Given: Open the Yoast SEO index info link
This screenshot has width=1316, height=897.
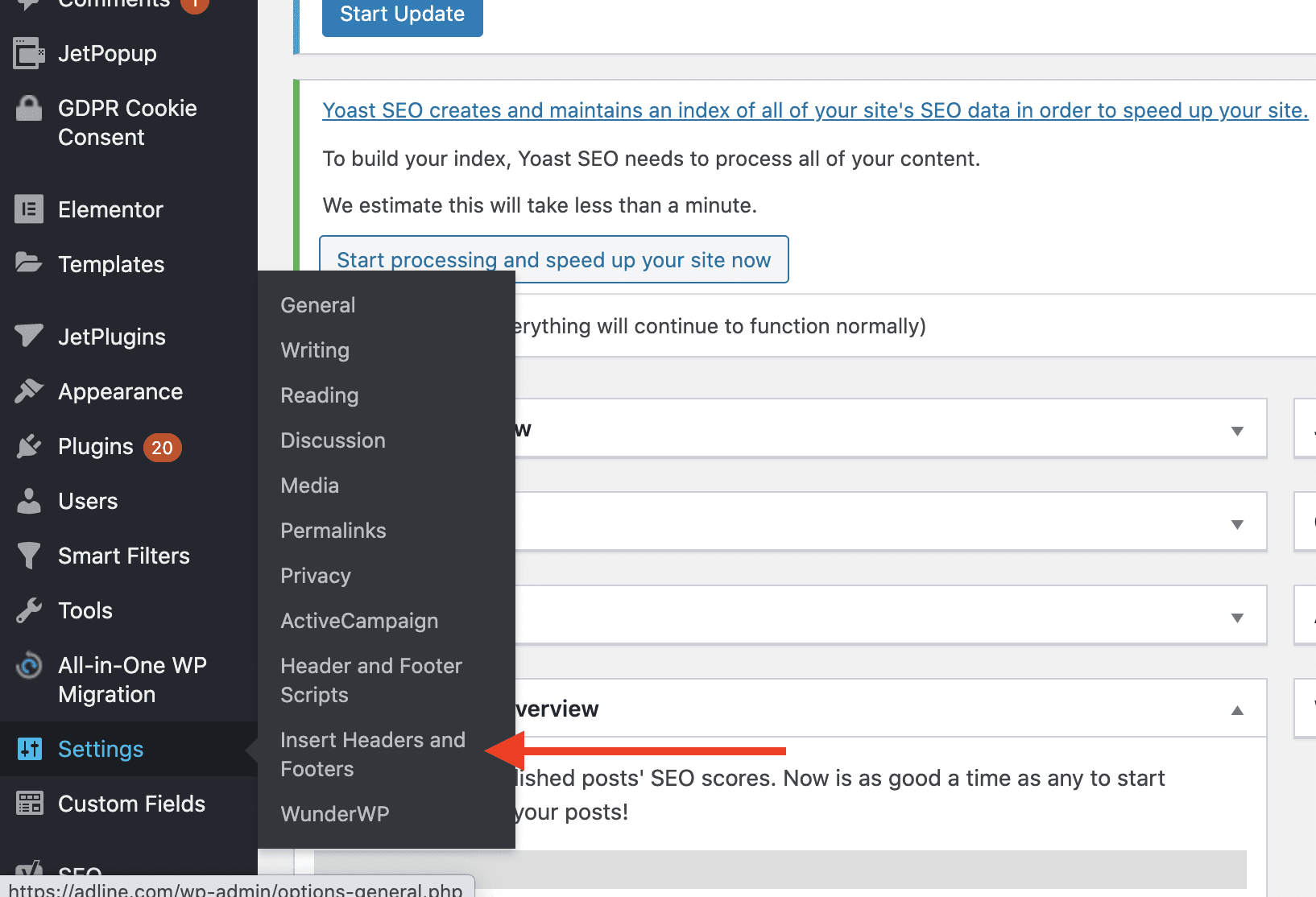Looking at the screenshot, I should pyautogui.click(x=815, y=110).
